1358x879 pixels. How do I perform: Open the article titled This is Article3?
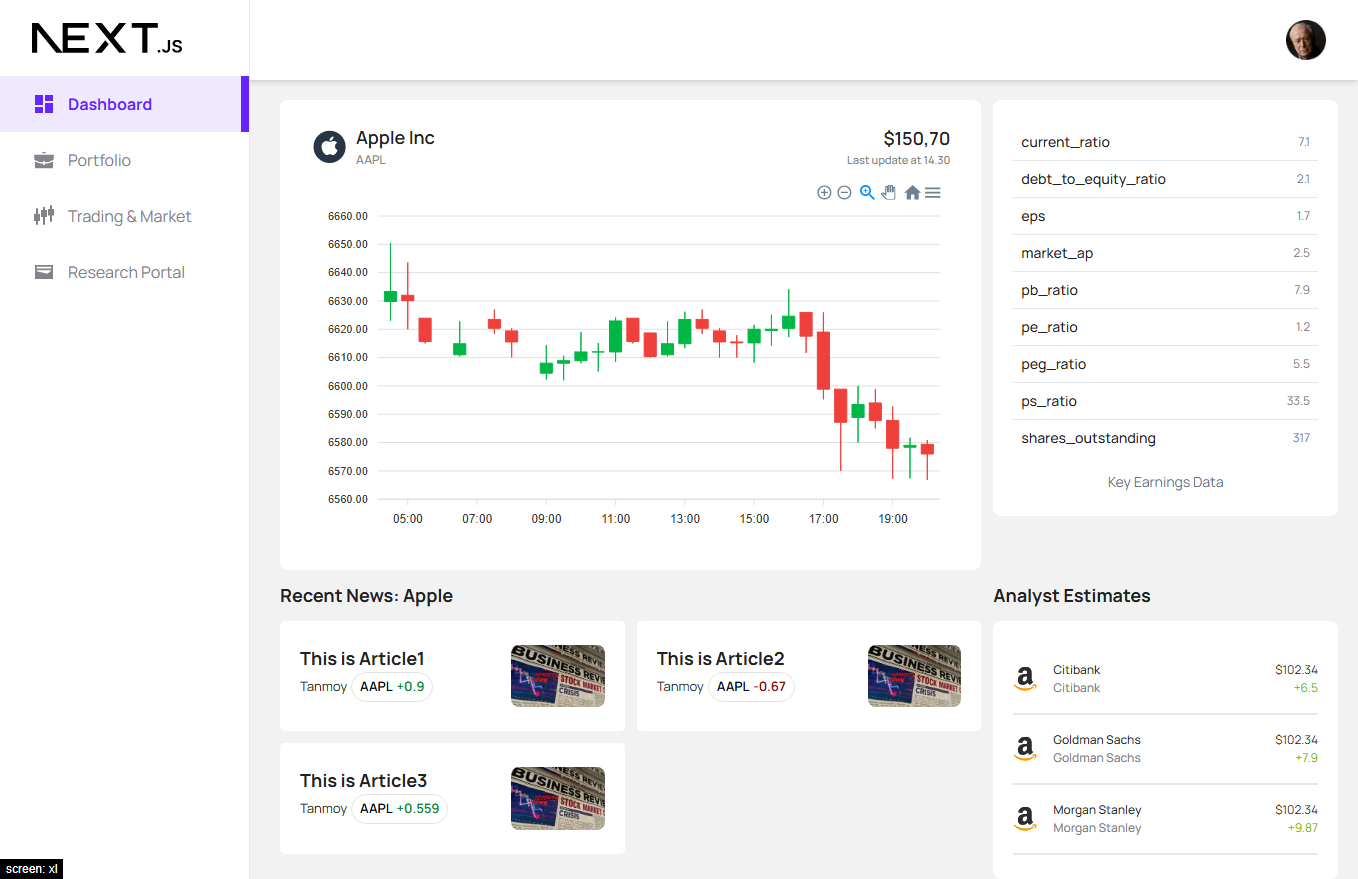pyautogui.click(x=363, y=780)
